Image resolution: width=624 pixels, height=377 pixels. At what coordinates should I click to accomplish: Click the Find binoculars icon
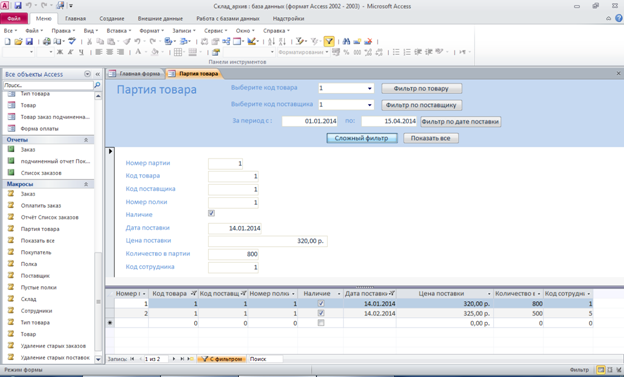pyautogui.click(x=346, y=41)
